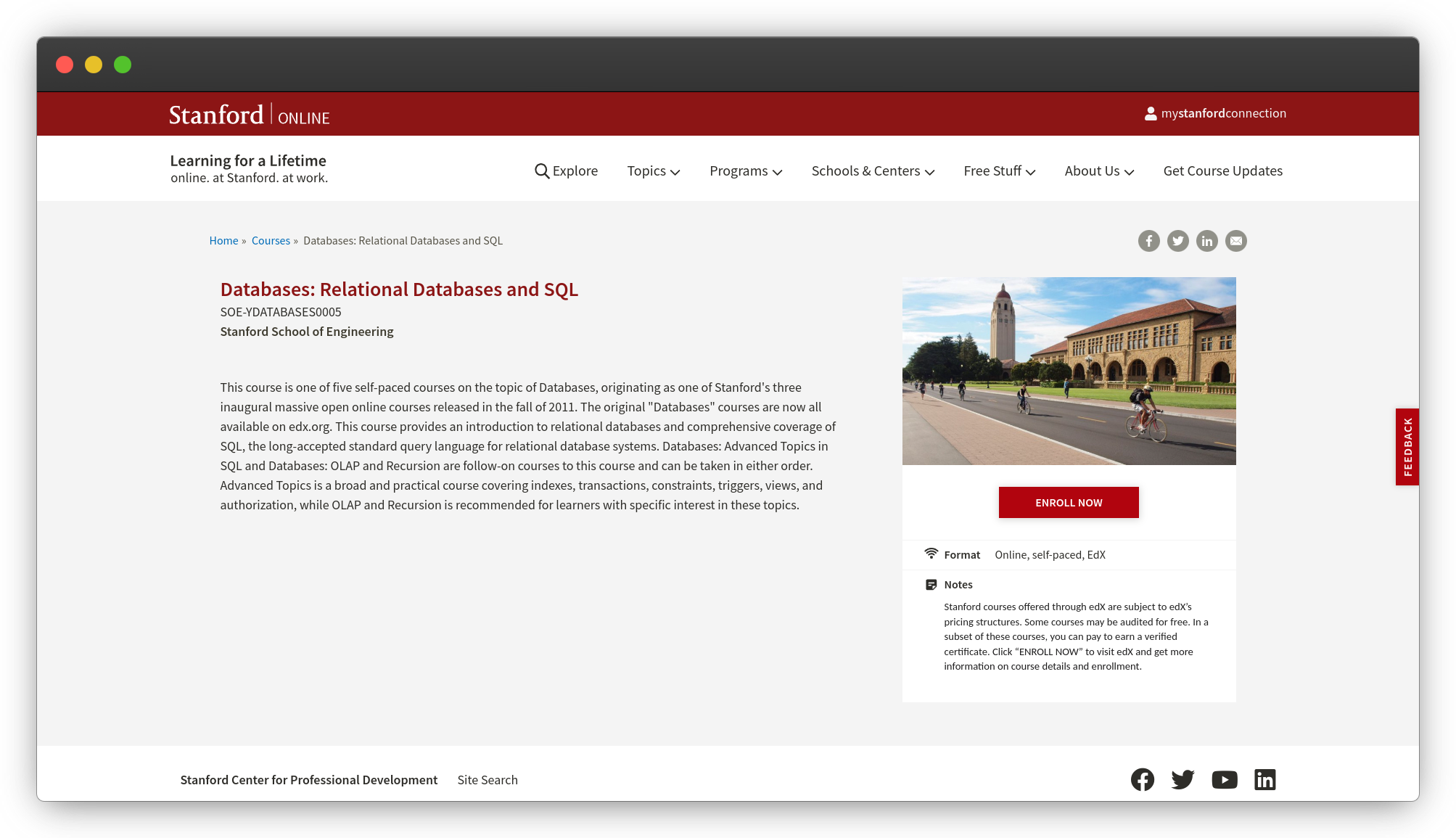Open Stanford Center for Professional Development link
Viewport: 1456px width, 838px height.
tap(309, 780)
